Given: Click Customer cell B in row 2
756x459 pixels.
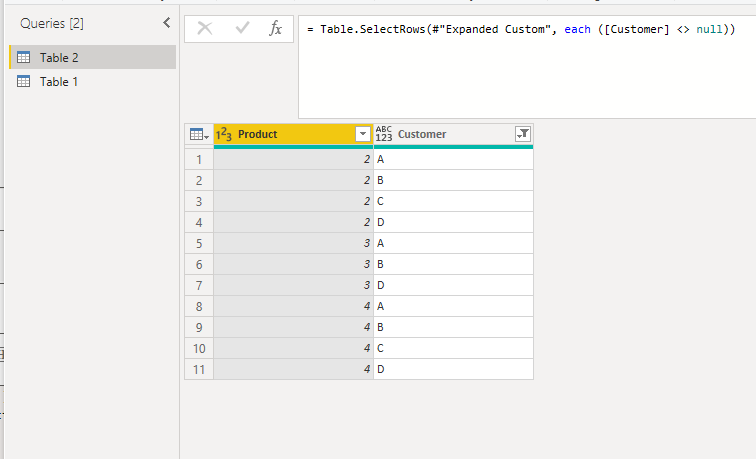Looking at the screenshot, I should point(454,180).
